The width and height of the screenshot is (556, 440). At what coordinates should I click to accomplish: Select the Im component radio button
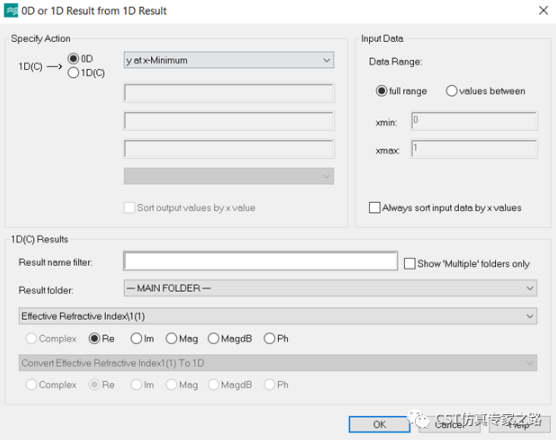[136, 339]
